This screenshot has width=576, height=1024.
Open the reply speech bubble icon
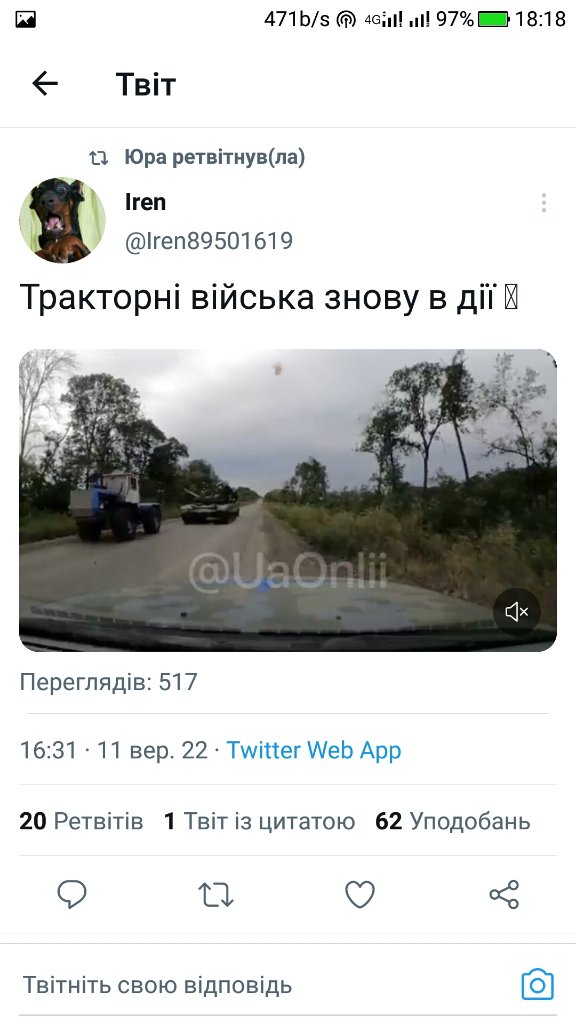(x=72, y=894)
